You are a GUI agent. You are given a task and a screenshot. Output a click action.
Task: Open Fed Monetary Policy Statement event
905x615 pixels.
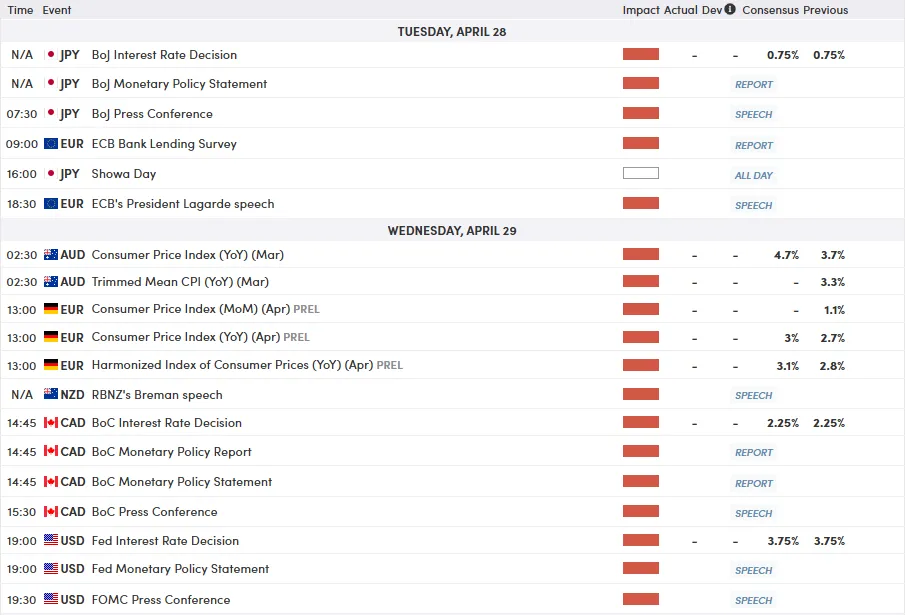coord(181,569)
